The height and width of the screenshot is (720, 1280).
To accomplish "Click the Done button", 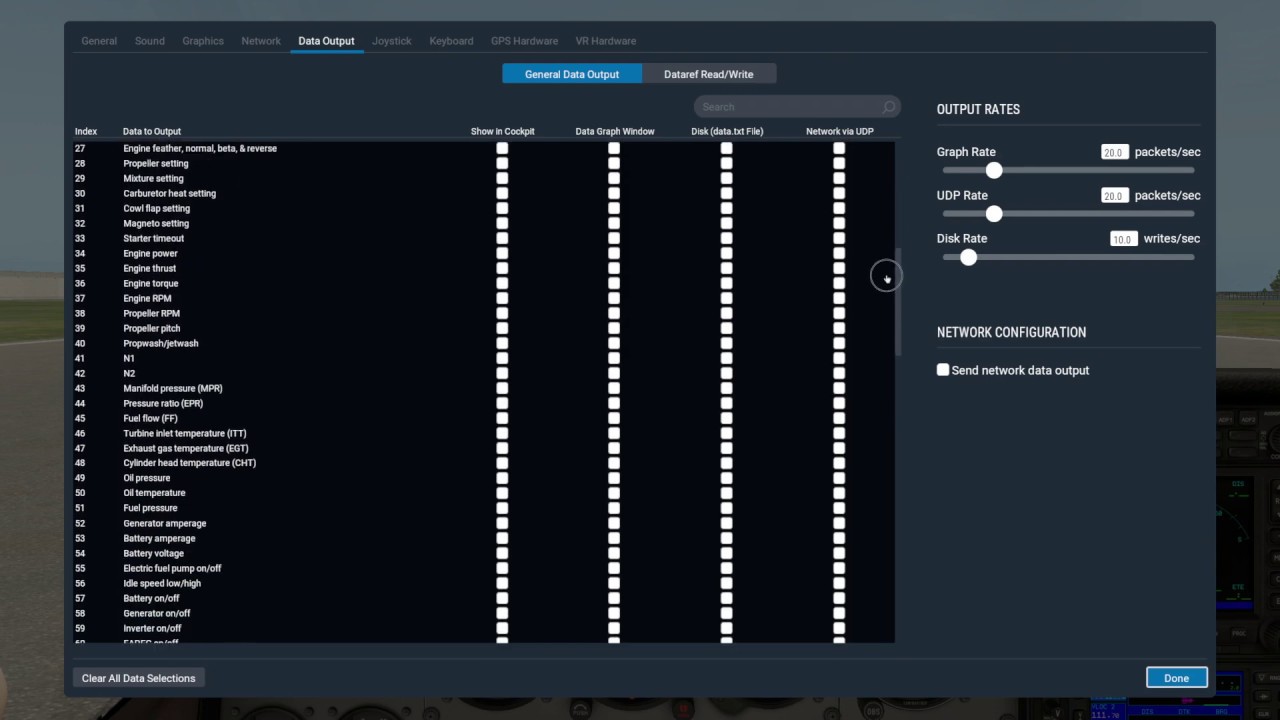I will [1176, 678].
